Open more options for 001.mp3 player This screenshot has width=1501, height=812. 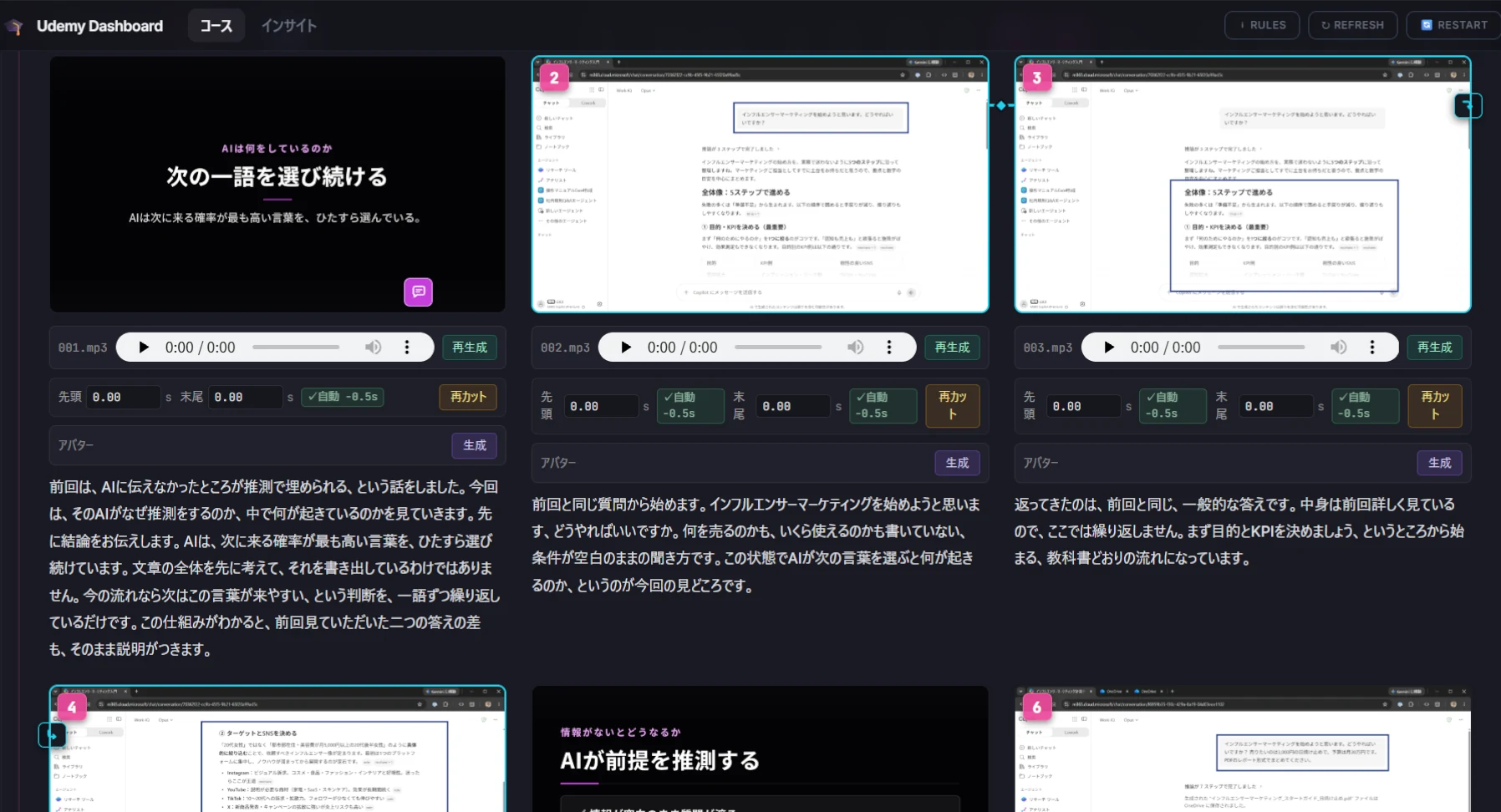point(407,348)
